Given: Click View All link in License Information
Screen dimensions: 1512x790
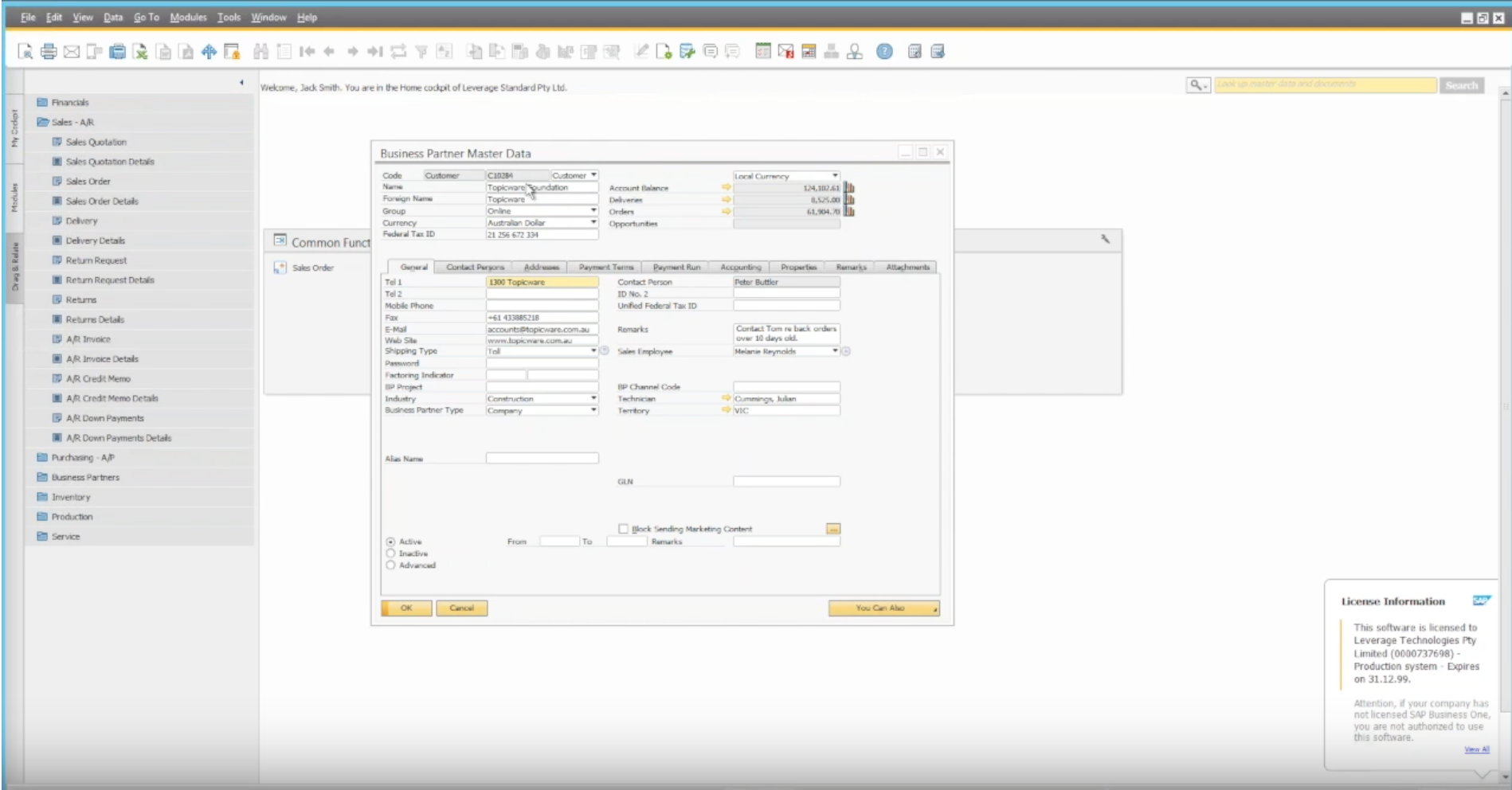Looking at the screenshot, I should point(1476,749).
